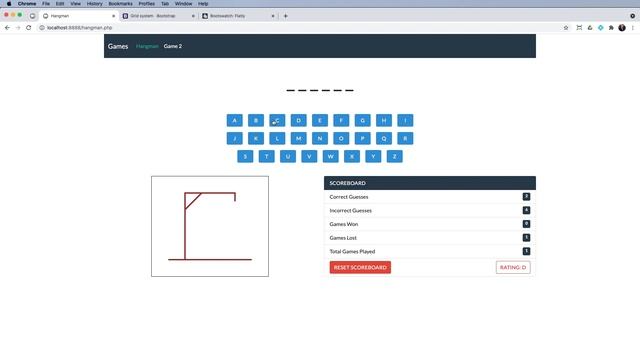Click the Rating: D badge
Image resolution: width=640 pixels, height=360 pixels.
coord(513,267)
